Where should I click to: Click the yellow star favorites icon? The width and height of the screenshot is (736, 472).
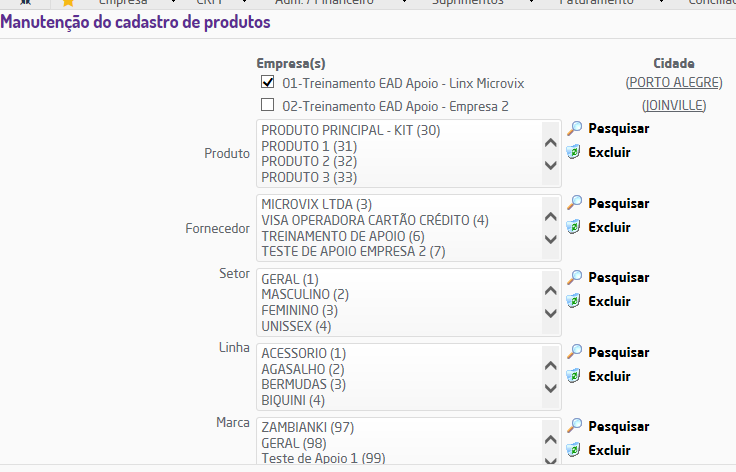click(x=68, y=3)
